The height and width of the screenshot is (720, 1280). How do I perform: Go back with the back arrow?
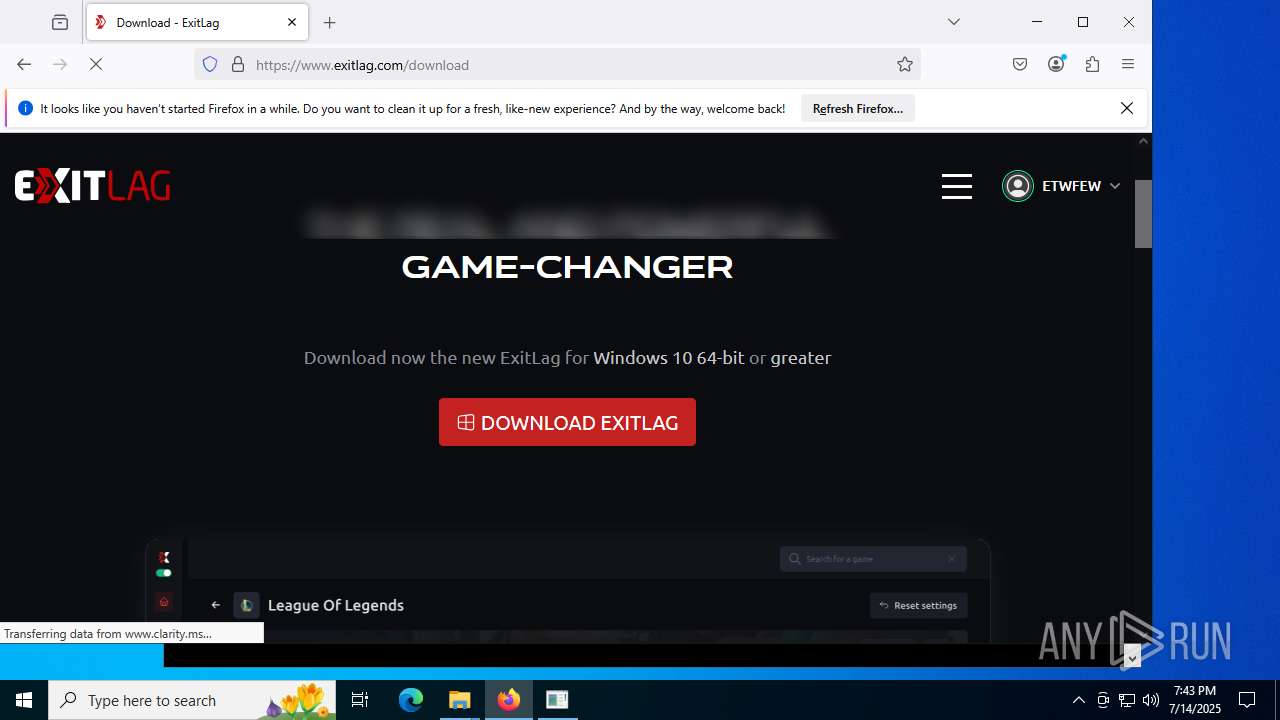[x=24, y=64]
